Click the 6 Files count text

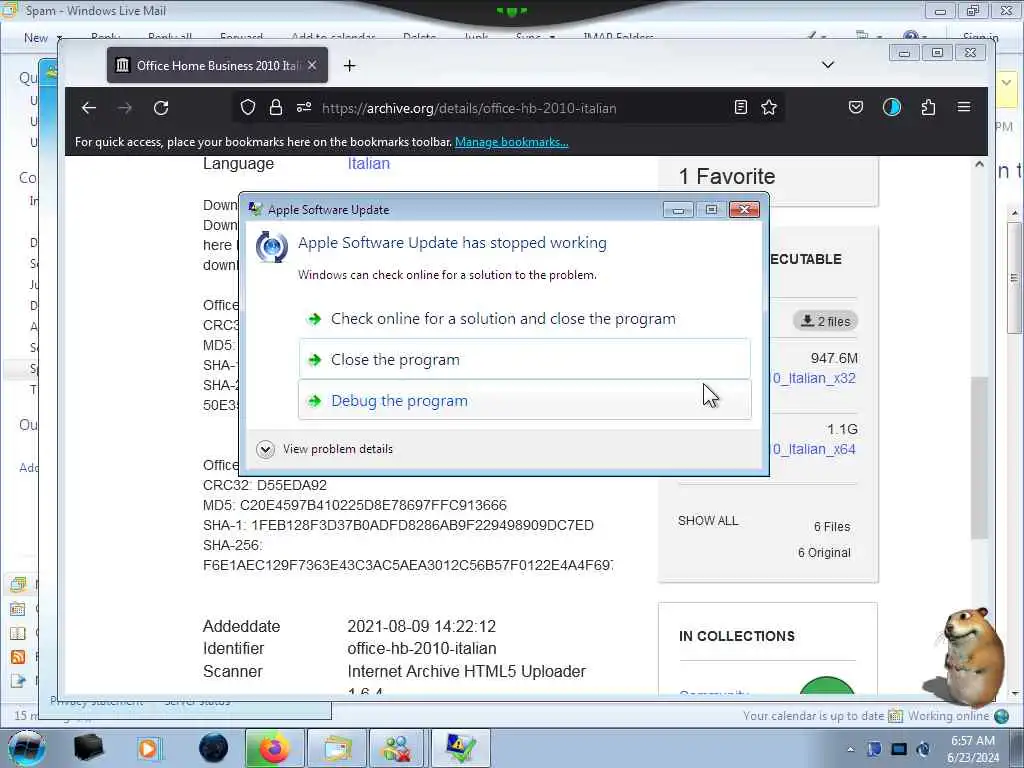pyautogui.click(x=832, y=526)
